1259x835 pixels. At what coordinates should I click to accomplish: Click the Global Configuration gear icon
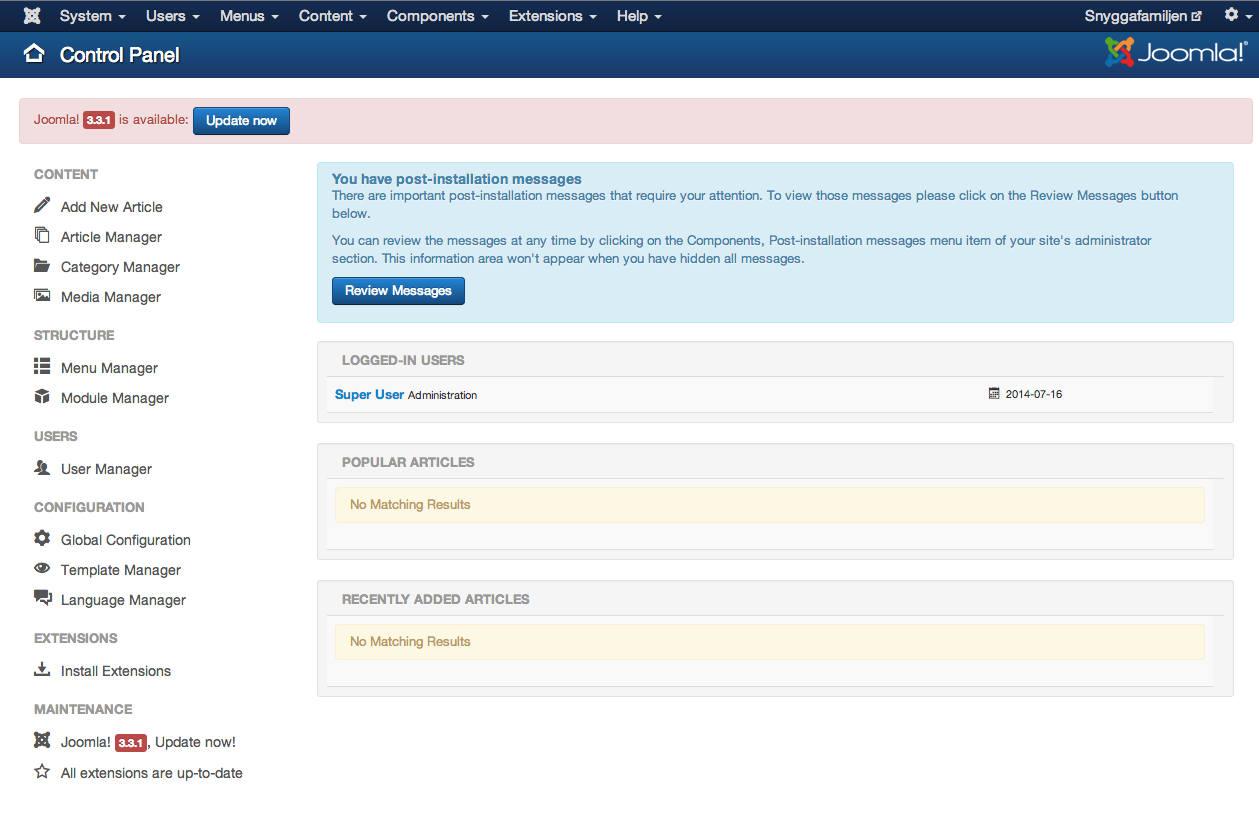pos(42,538)
